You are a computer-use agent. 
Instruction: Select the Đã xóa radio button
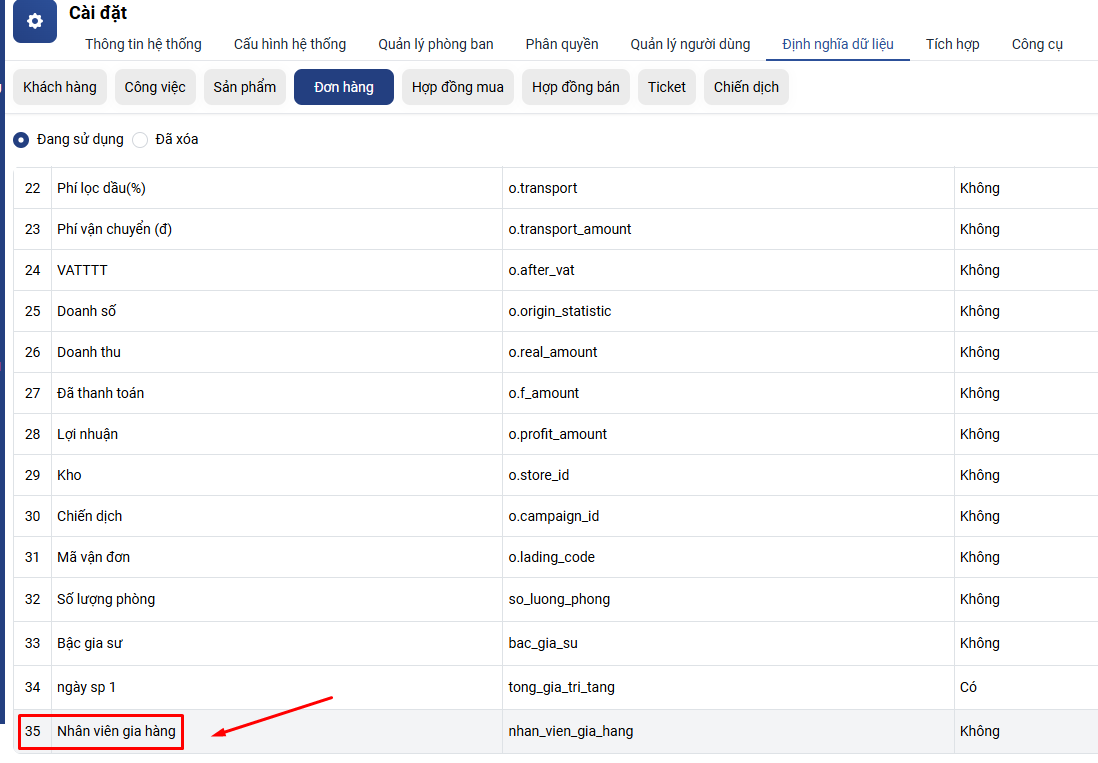coord(140,140)
